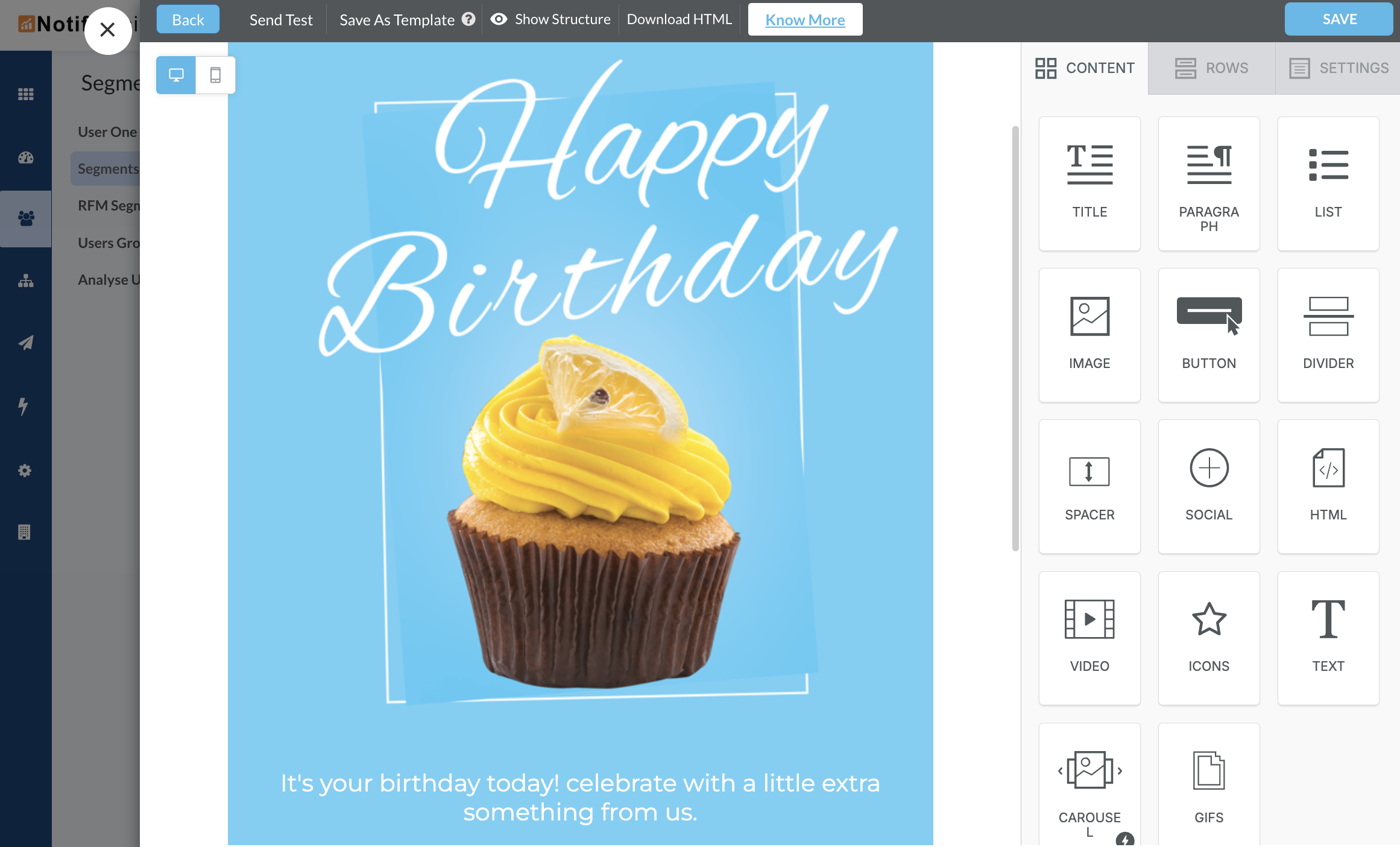Choose the Carousel content block
Viewport: 1400px width, 847px height.
click(x=1089, y=784)
